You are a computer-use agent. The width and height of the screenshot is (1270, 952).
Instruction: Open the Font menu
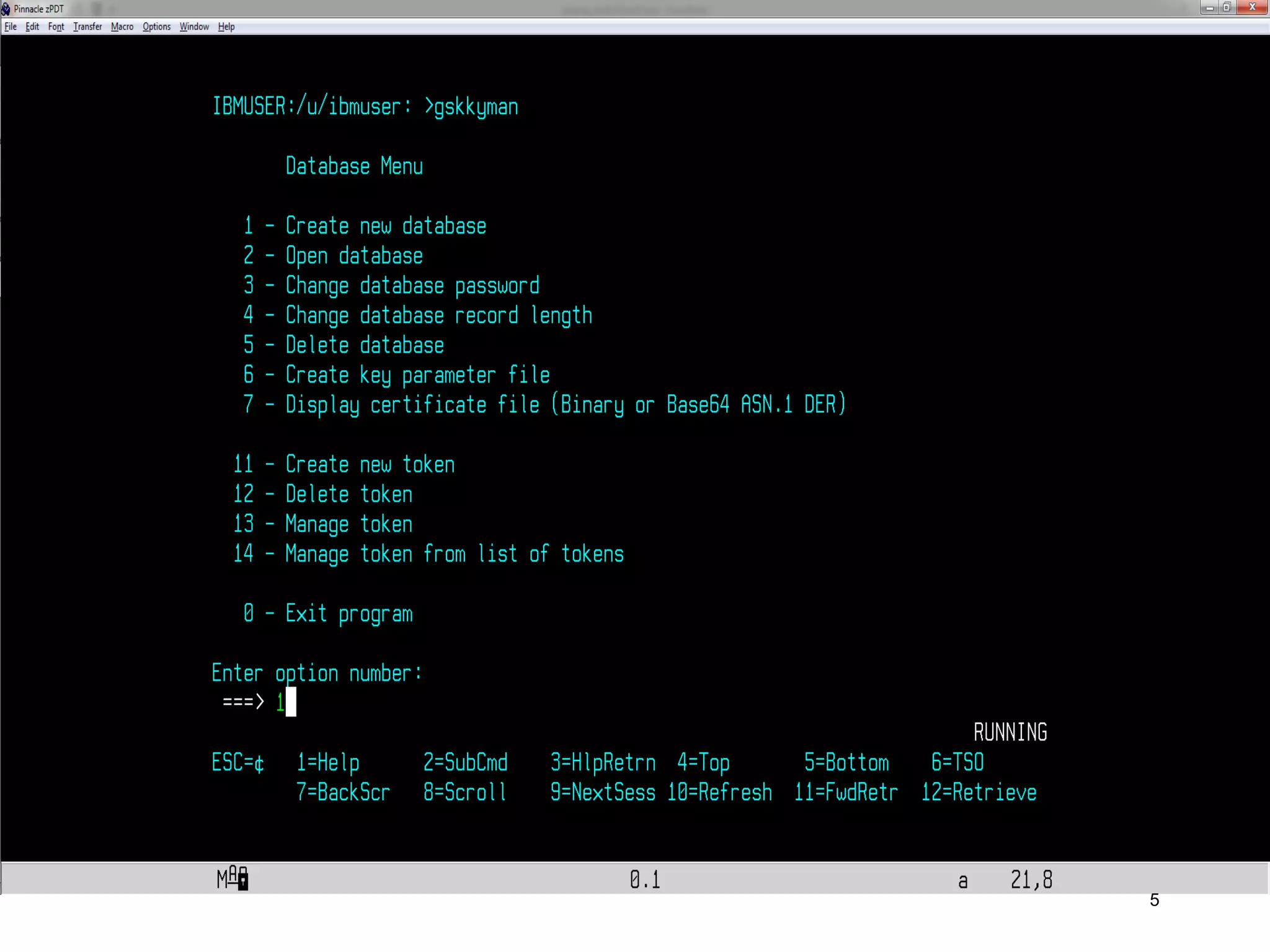click(x=56, y=27)
